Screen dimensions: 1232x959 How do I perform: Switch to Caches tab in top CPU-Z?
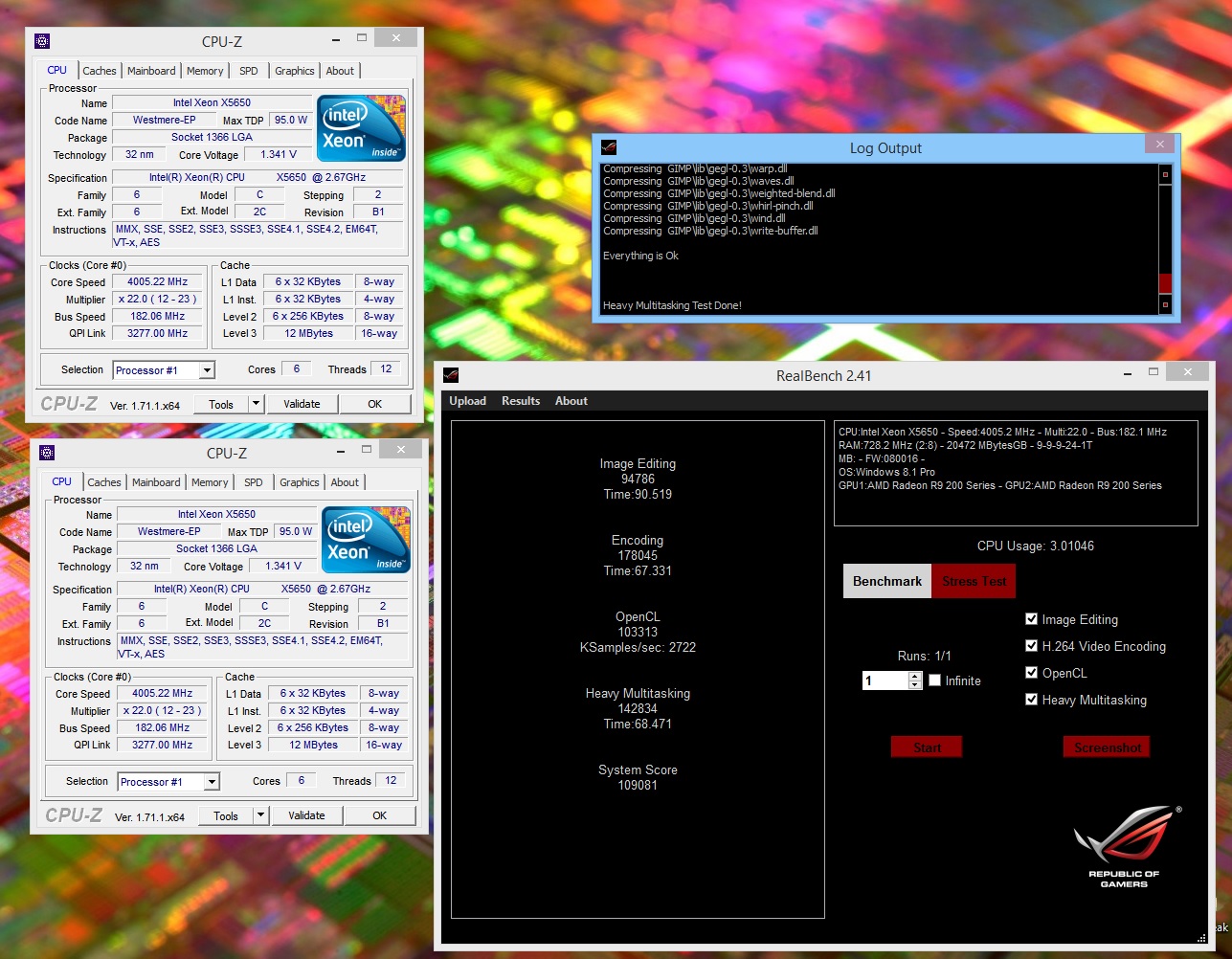click(100, 71)
